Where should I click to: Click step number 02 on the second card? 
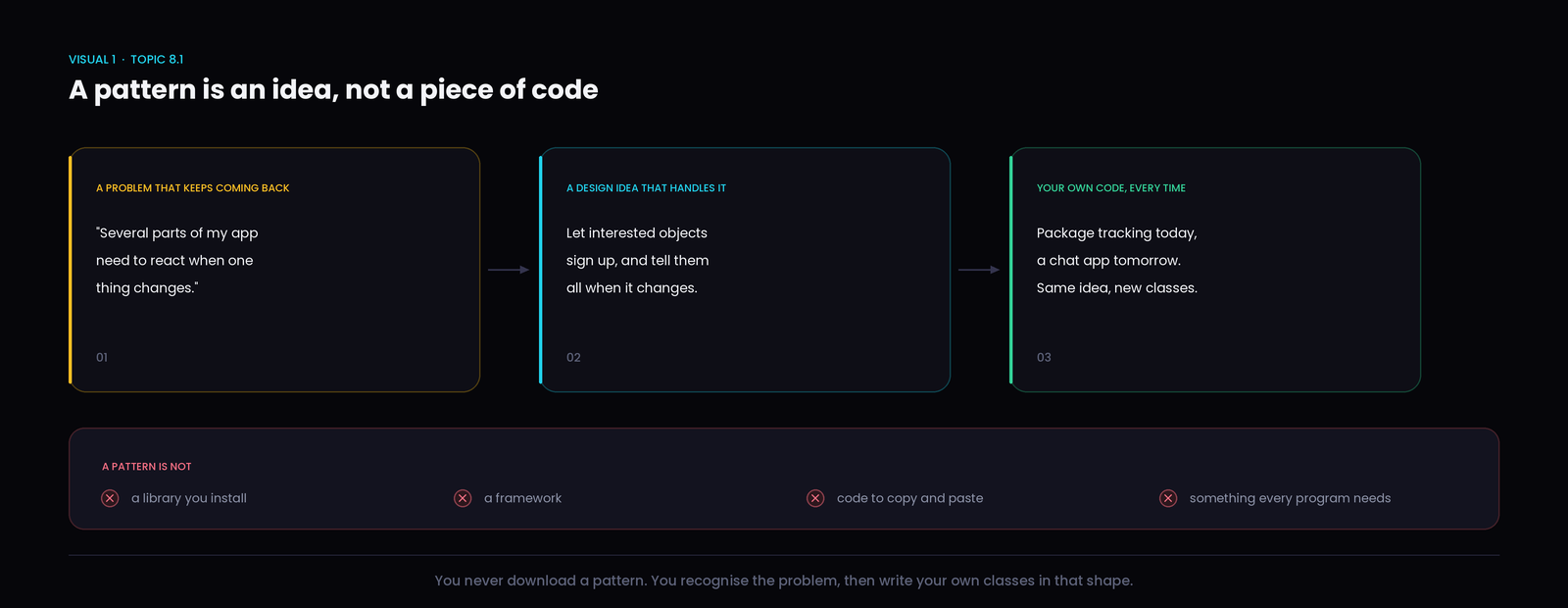573,358
